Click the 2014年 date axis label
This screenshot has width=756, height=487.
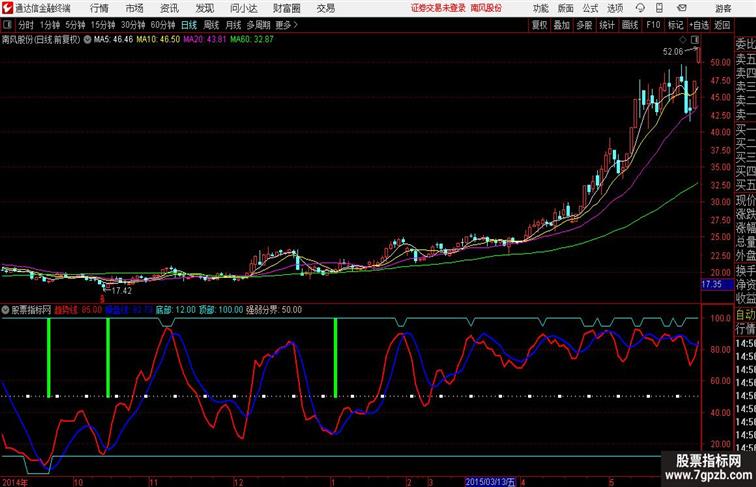point(15,482)
